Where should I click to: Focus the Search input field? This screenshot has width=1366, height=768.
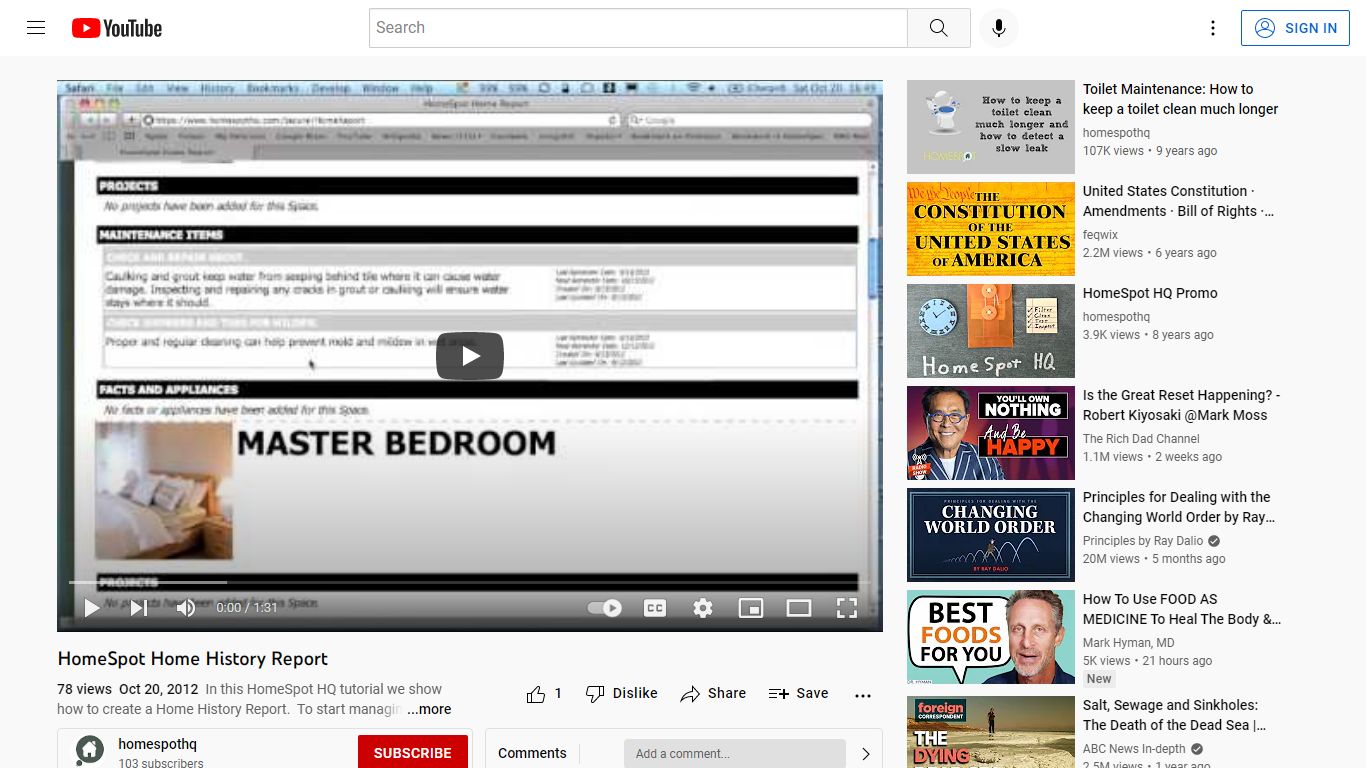(x=638, y=28)
